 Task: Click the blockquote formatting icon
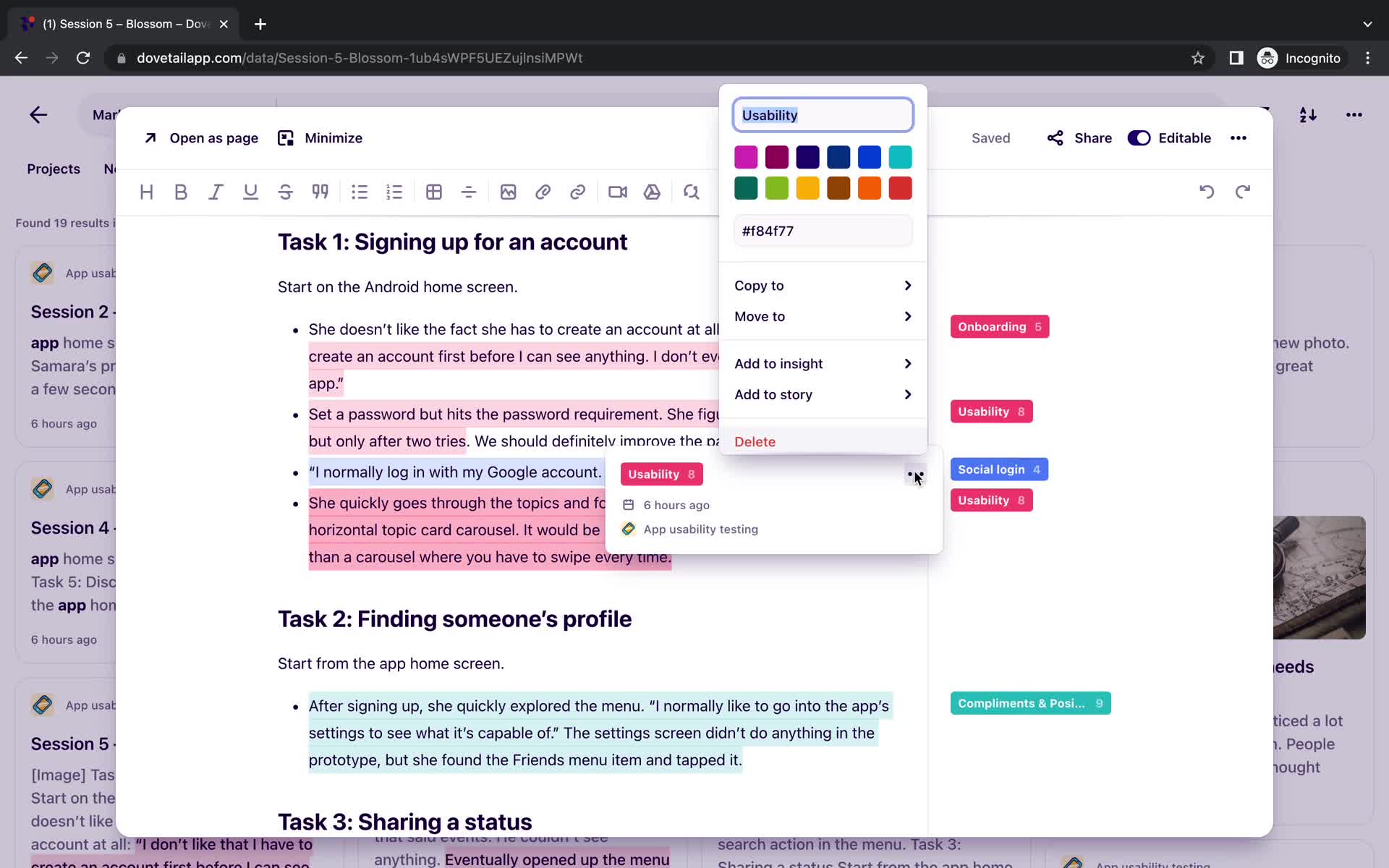tap(320, 191)
